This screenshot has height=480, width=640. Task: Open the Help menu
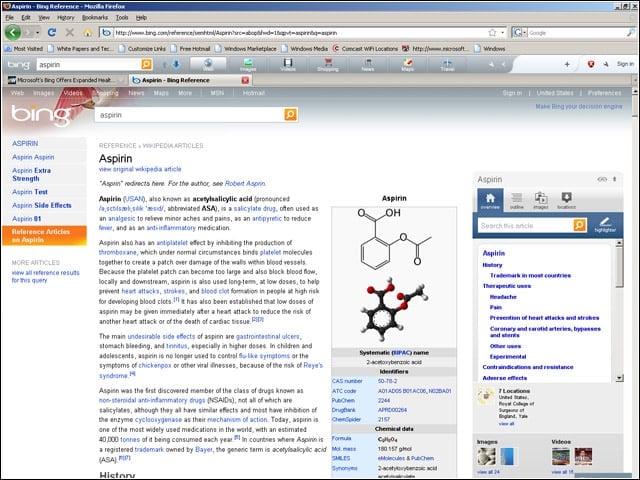pyautogui.click(x=141, y=18)
